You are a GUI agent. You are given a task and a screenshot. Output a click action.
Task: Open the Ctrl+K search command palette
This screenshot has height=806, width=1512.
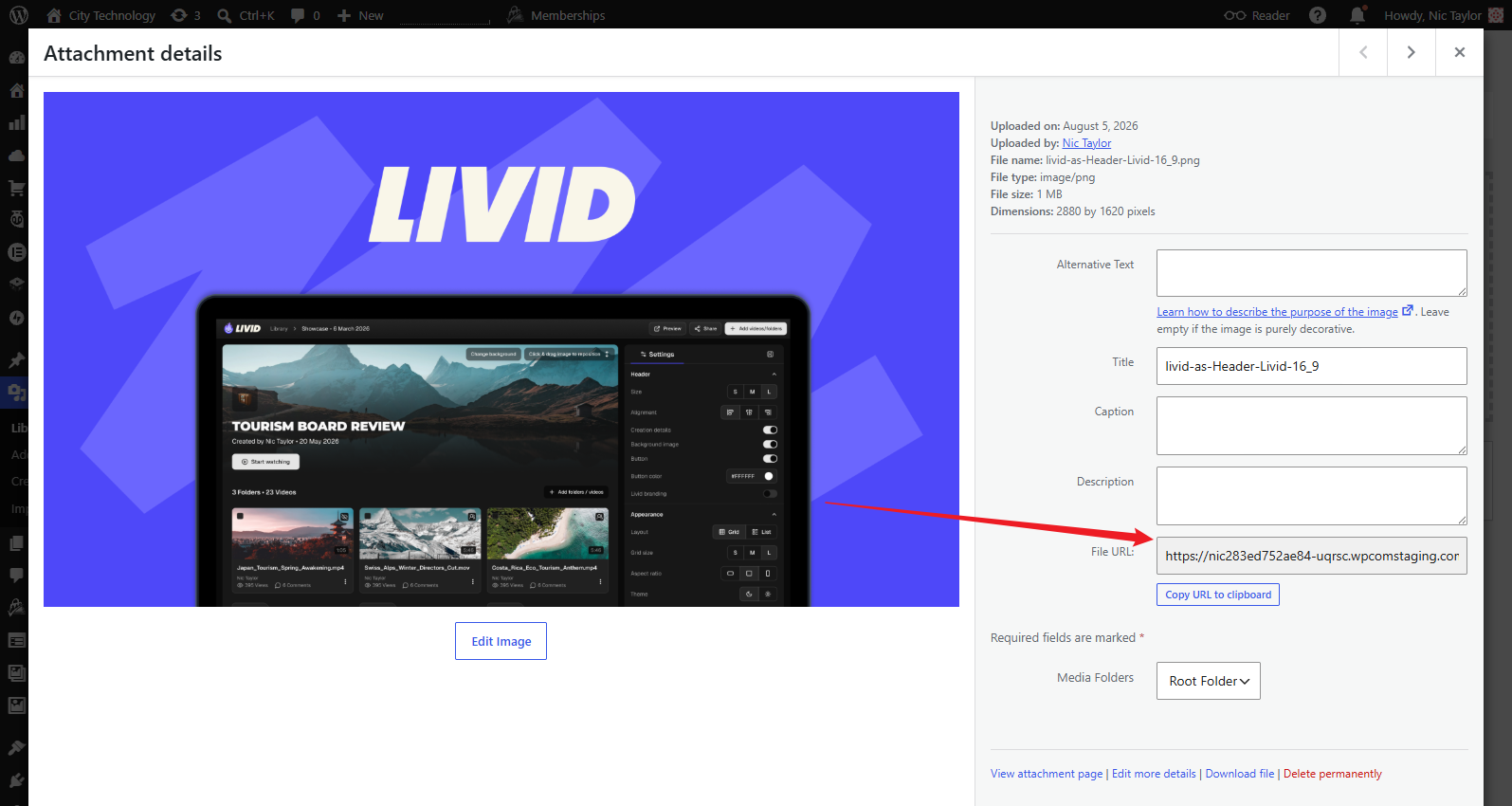coord(246,15)
